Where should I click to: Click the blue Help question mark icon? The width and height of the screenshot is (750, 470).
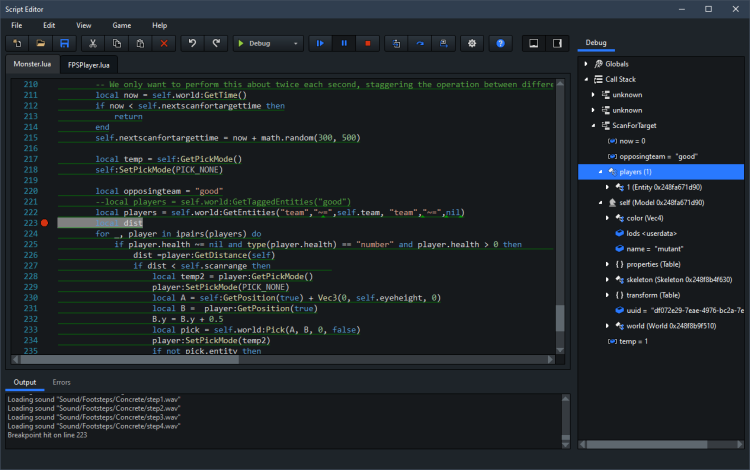pyautogui.click(x=501, y=44)
